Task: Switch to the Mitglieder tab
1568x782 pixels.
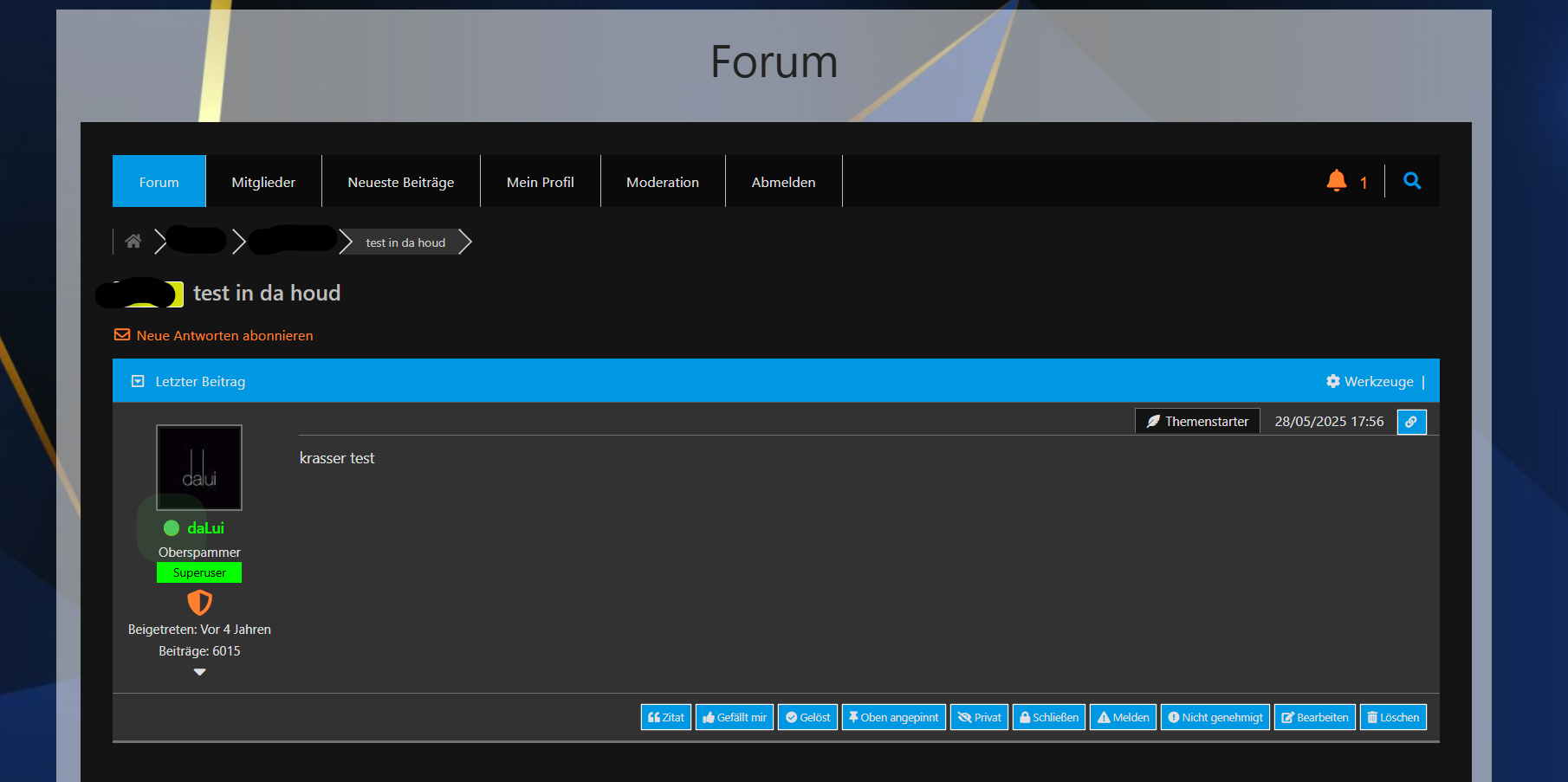Action: click(263, 182)
